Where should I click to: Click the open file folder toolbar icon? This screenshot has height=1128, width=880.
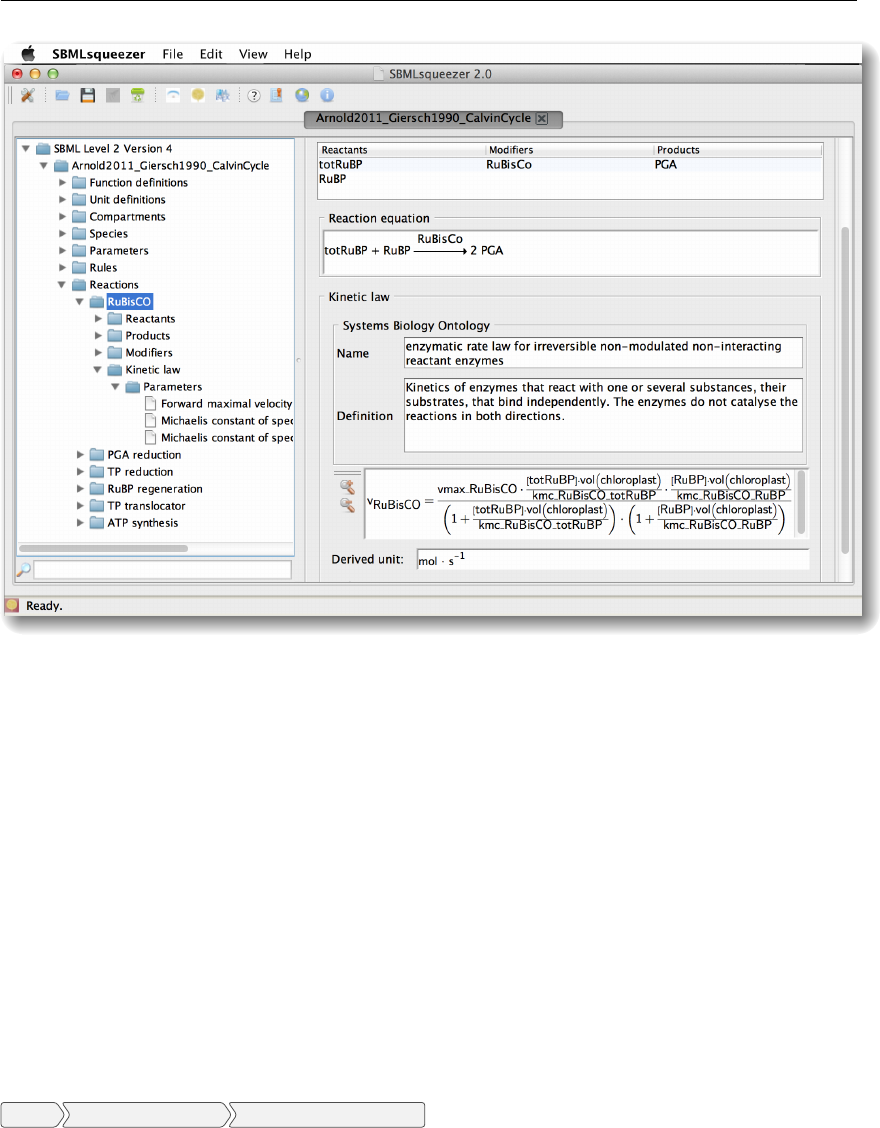click(x=62, y=95)
